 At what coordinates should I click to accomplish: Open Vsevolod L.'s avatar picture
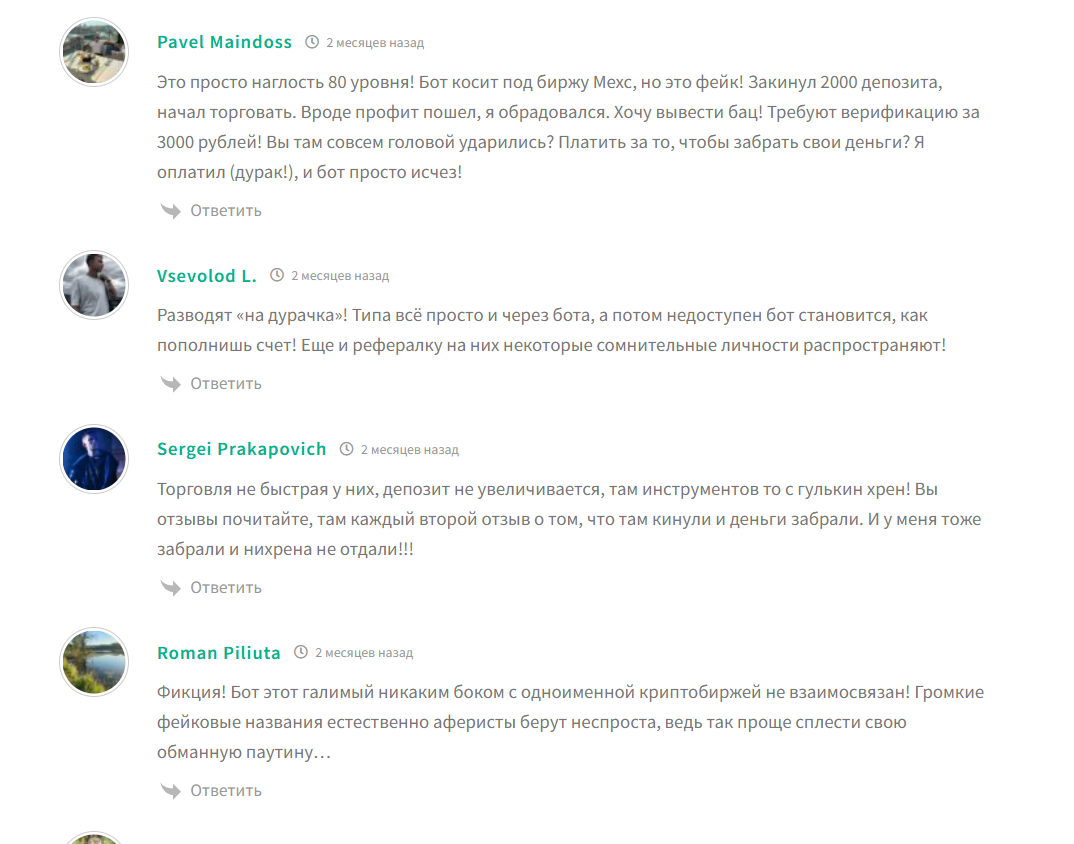pyautogui.click(x=94, y=285)
